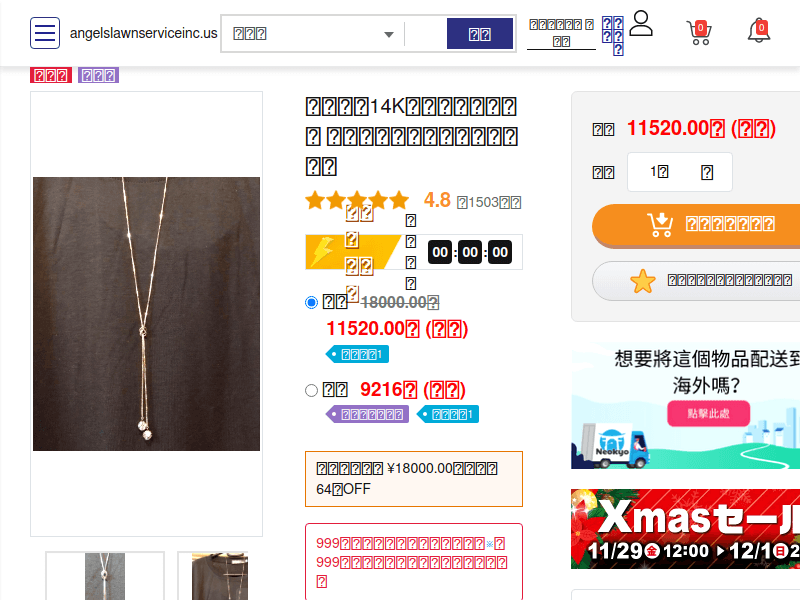Select the 11520.00 price option
Viewport: 800px width, 600px height.
coord(311,302)
